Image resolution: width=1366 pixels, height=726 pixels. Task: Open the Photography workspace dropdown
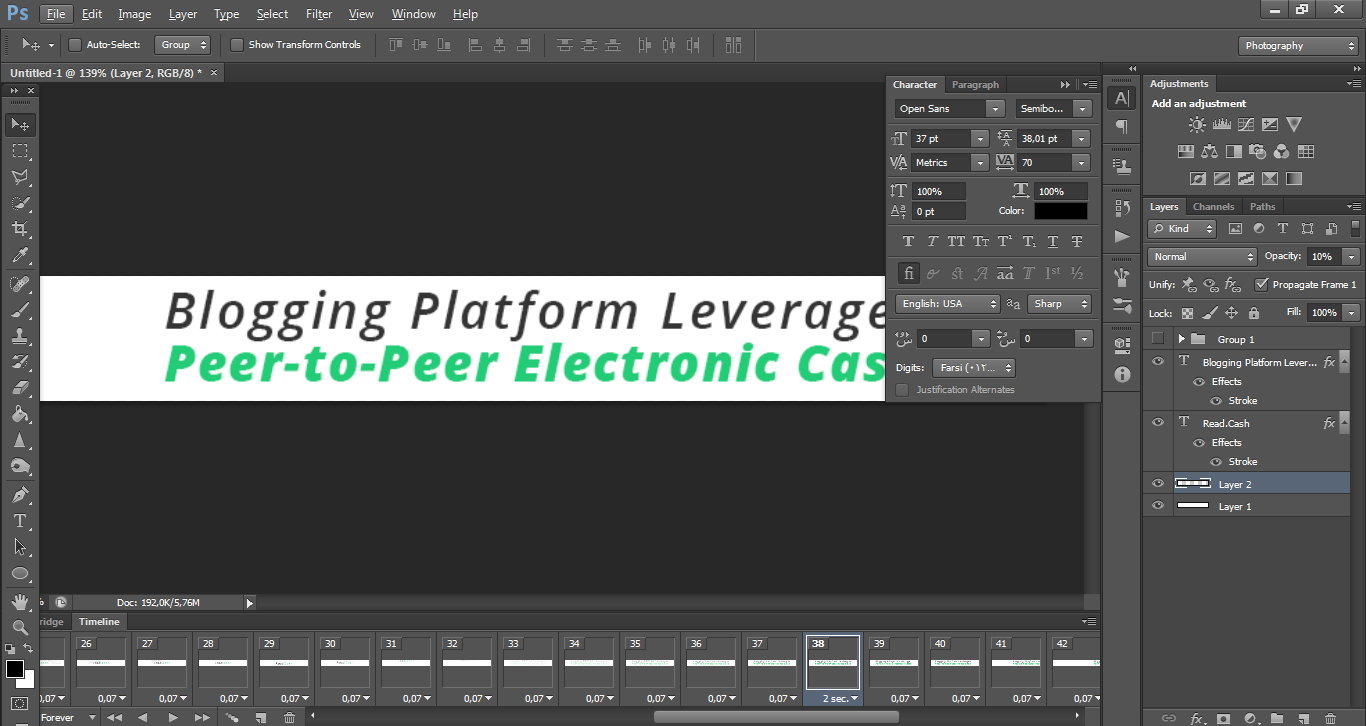point(1298,46)
